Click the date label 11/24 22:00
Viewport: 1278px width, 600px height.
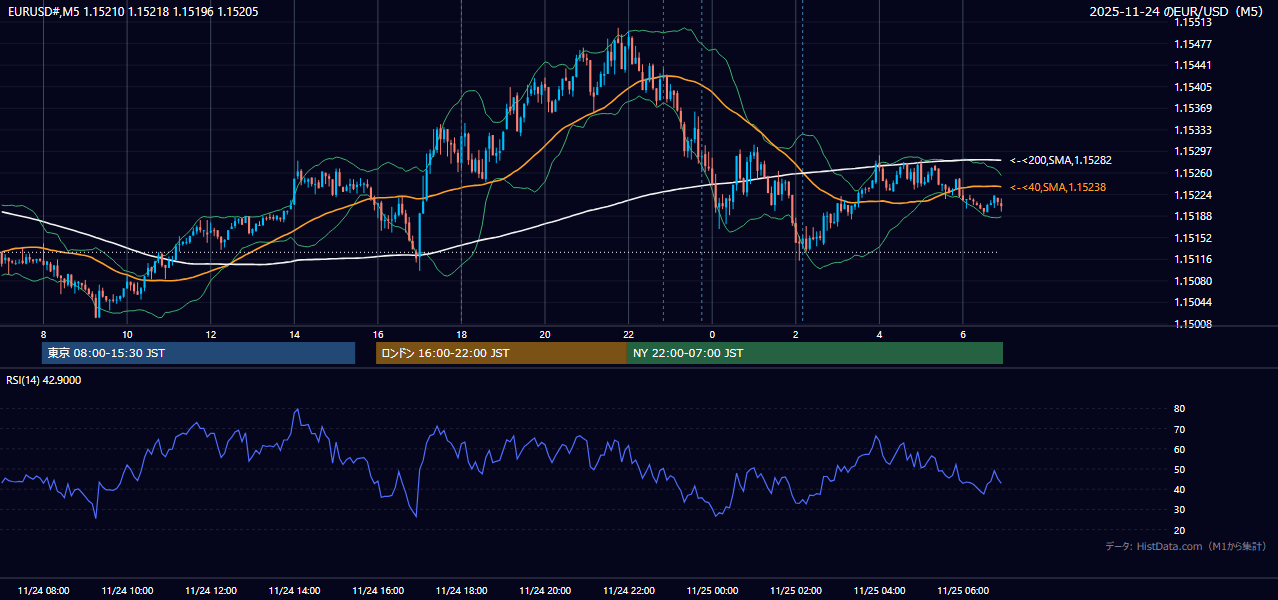628,591
